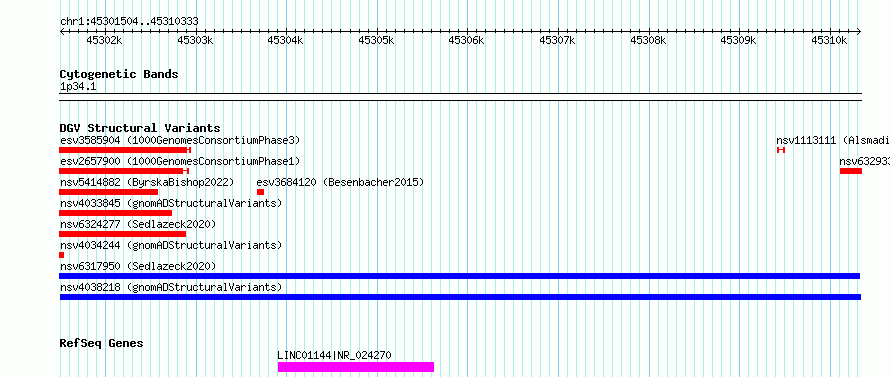Click the 45302k ruler tick label
The height and width of the screenshot is (377, 890).
pyautogui.click(x=104, y=40)
